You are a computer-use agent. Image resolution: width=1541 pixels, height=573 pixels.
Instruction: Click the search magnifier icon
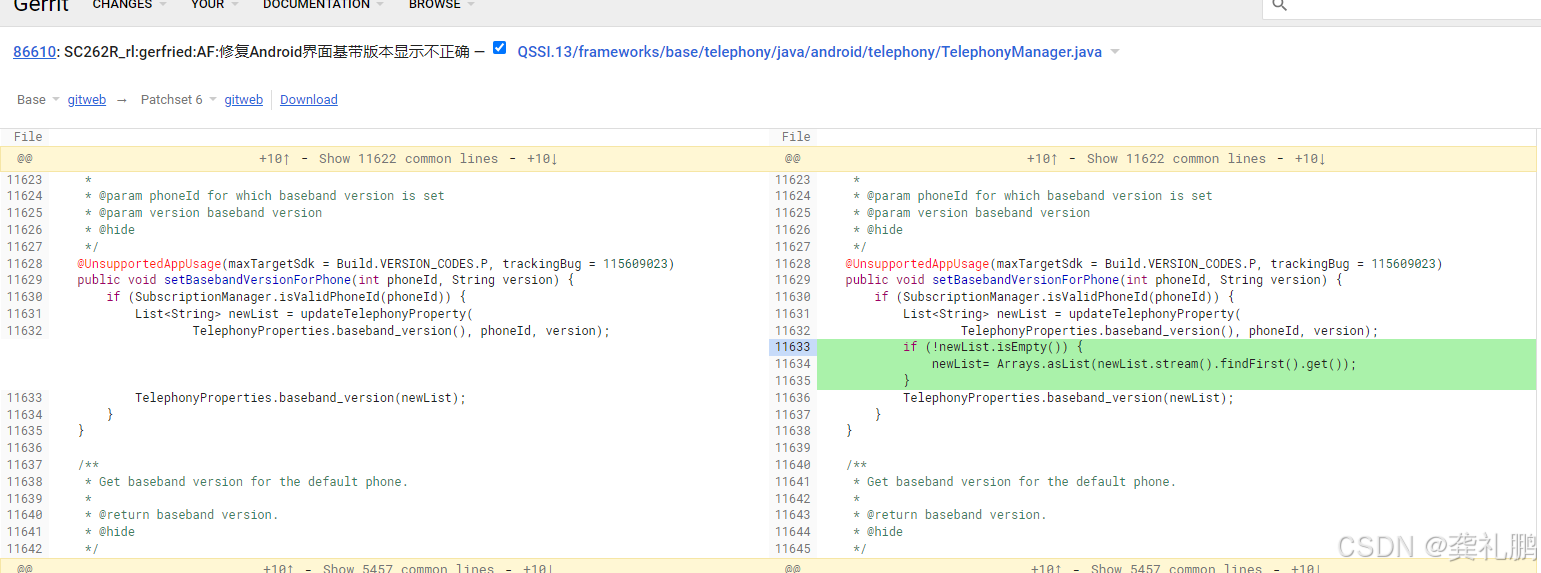(1279, 5)
